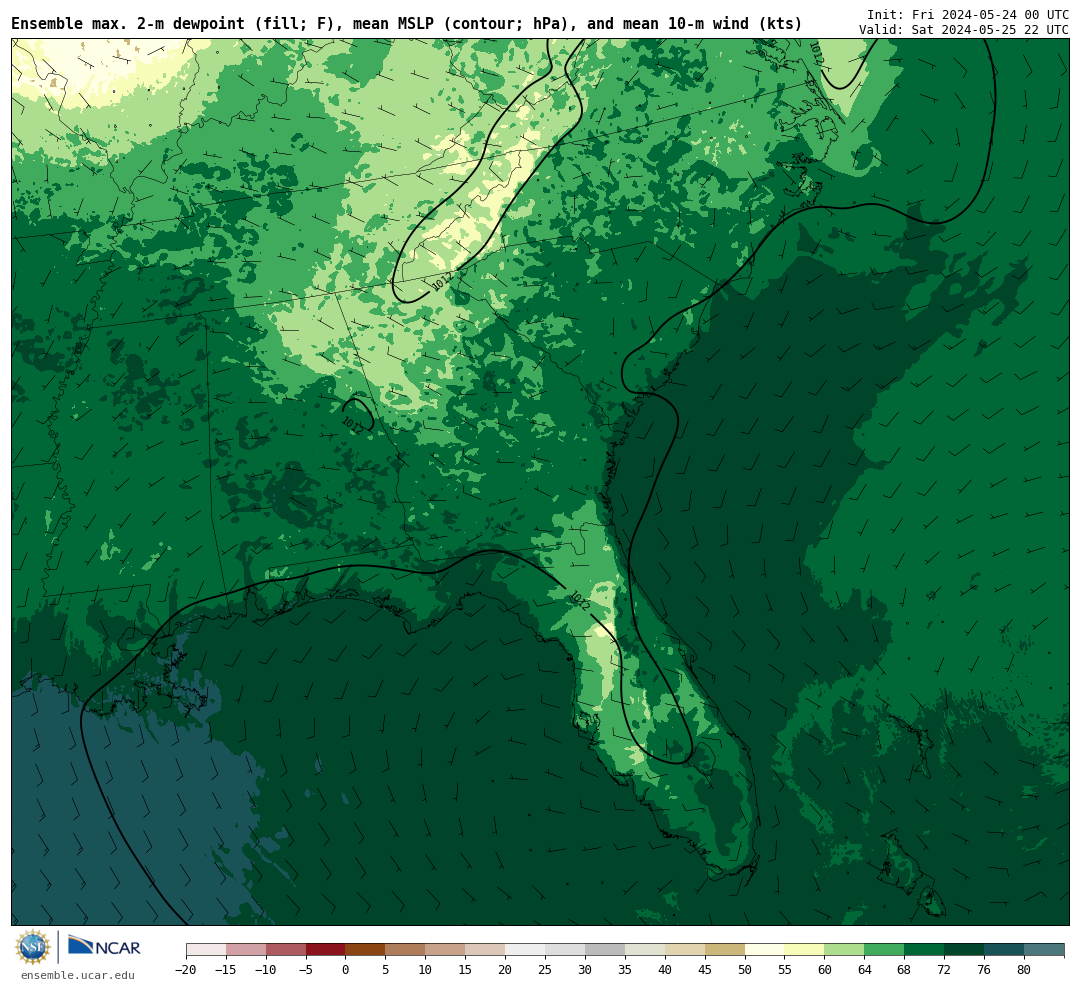Click the -15 colorbar tick label

pos(226,970)
